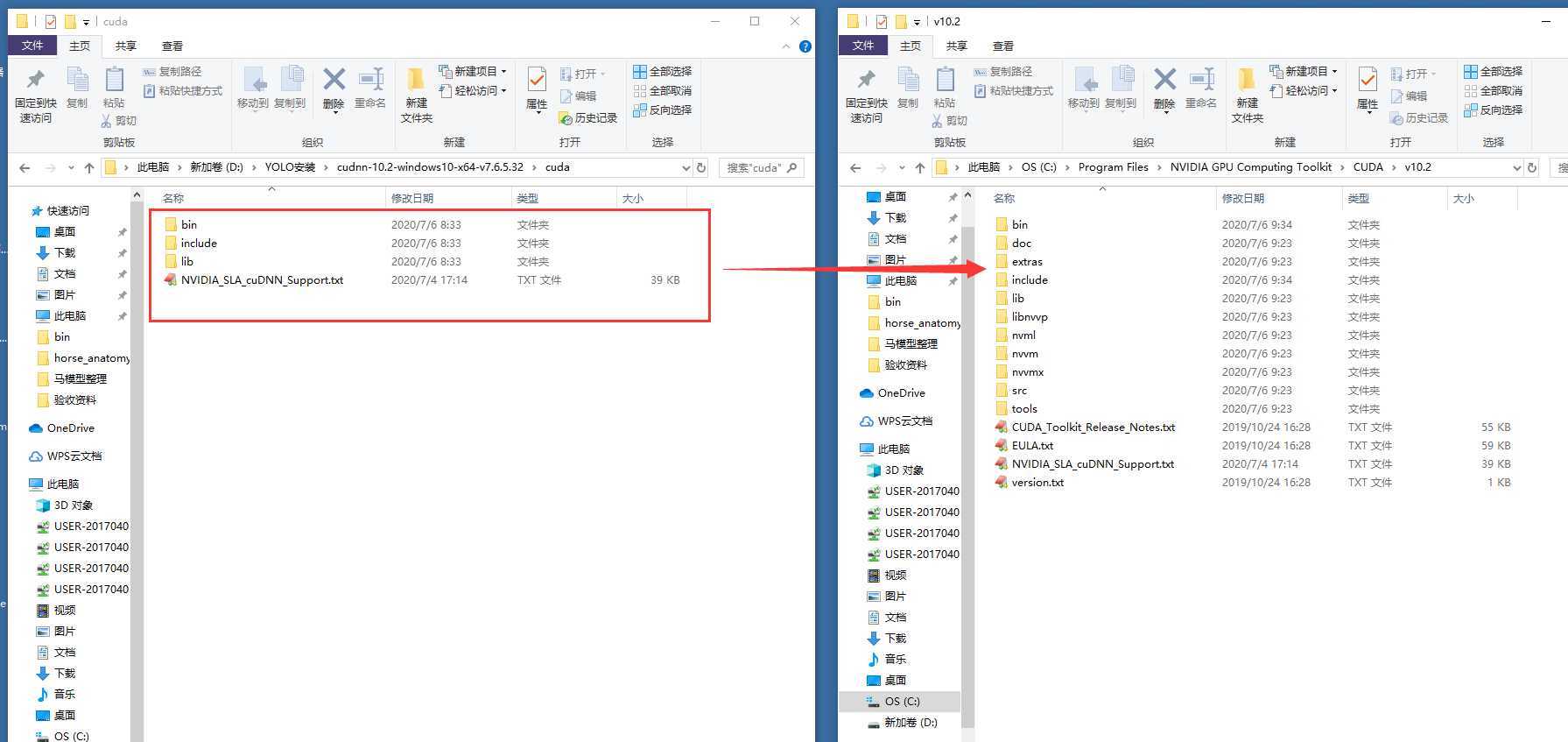Click History (历史记录) in cuda window
The width and height of the screenshot is (1568, 742).
click(588, 117)
